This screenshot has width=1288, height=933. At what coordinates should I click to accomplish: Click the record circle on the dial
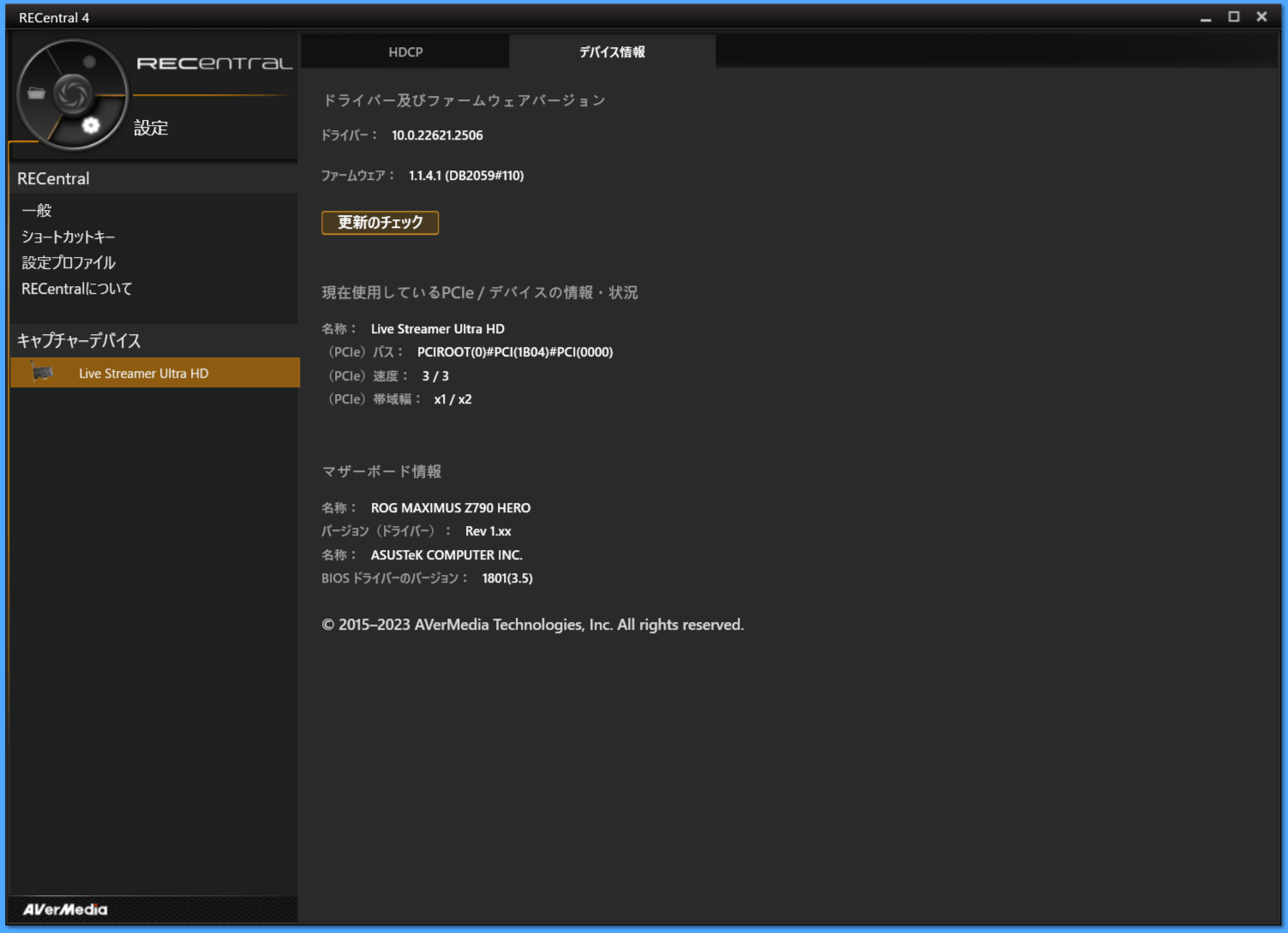pos(89,62)
